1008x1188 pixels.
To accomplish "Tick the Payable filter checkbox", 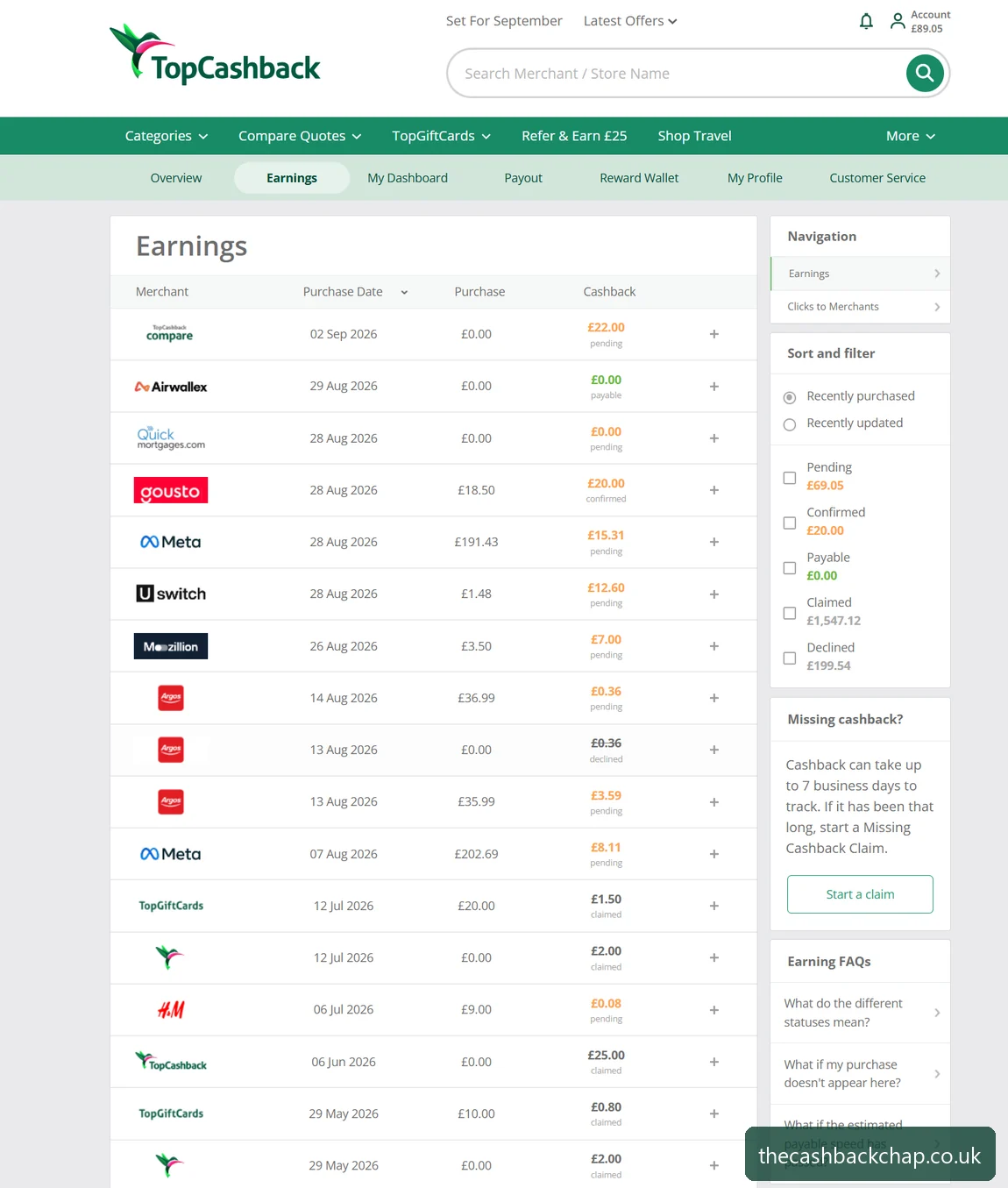I will (x=790, y=568).
